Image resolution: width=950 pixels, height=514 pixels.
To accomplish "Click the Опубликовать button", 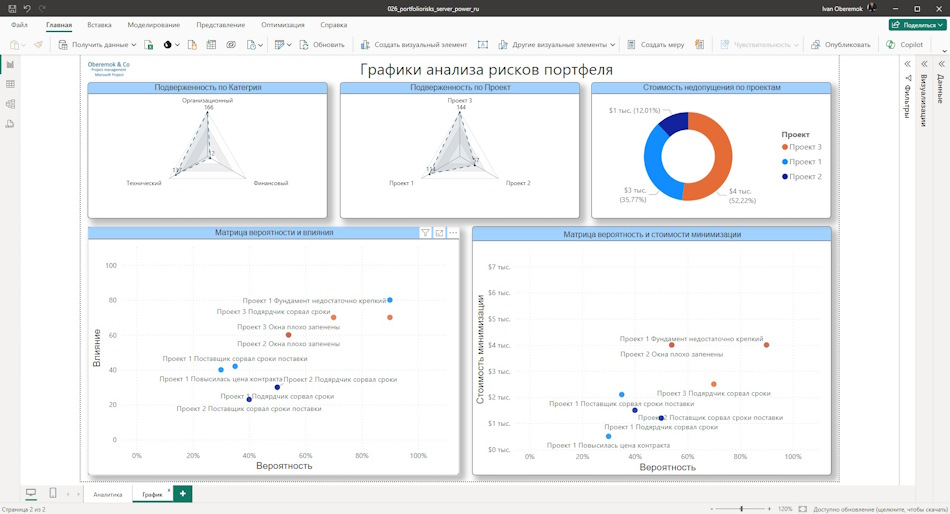I will 841,45.
